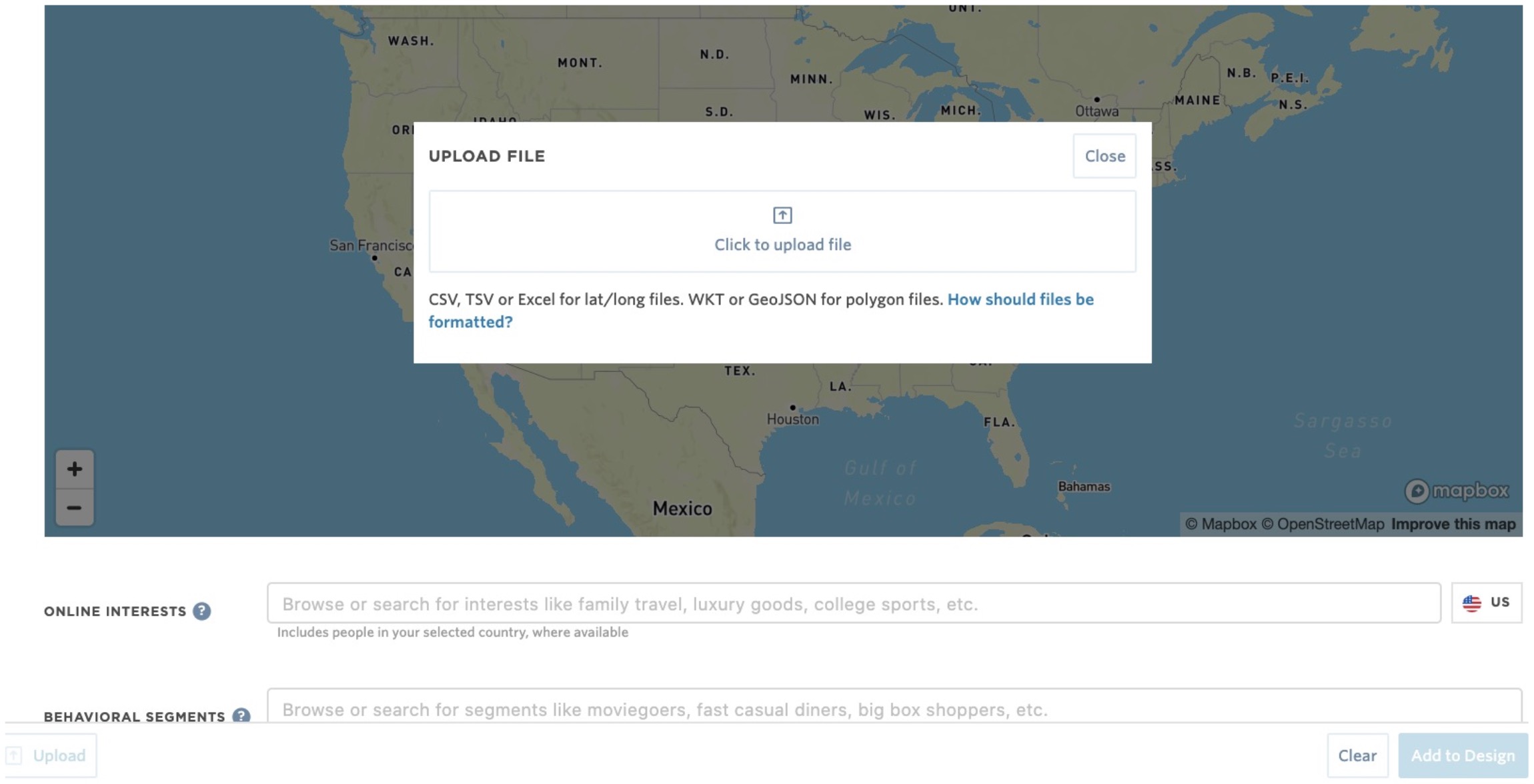Click the 'Click to upload file' text

(782, 245)
